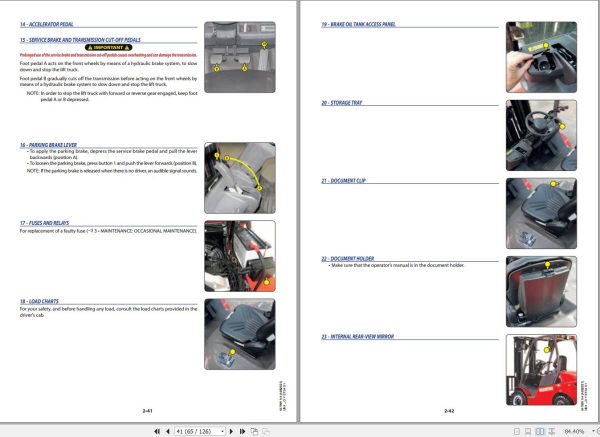
Task: Click the load charts seat photo on page 2-41
Action: click(240, 334)
